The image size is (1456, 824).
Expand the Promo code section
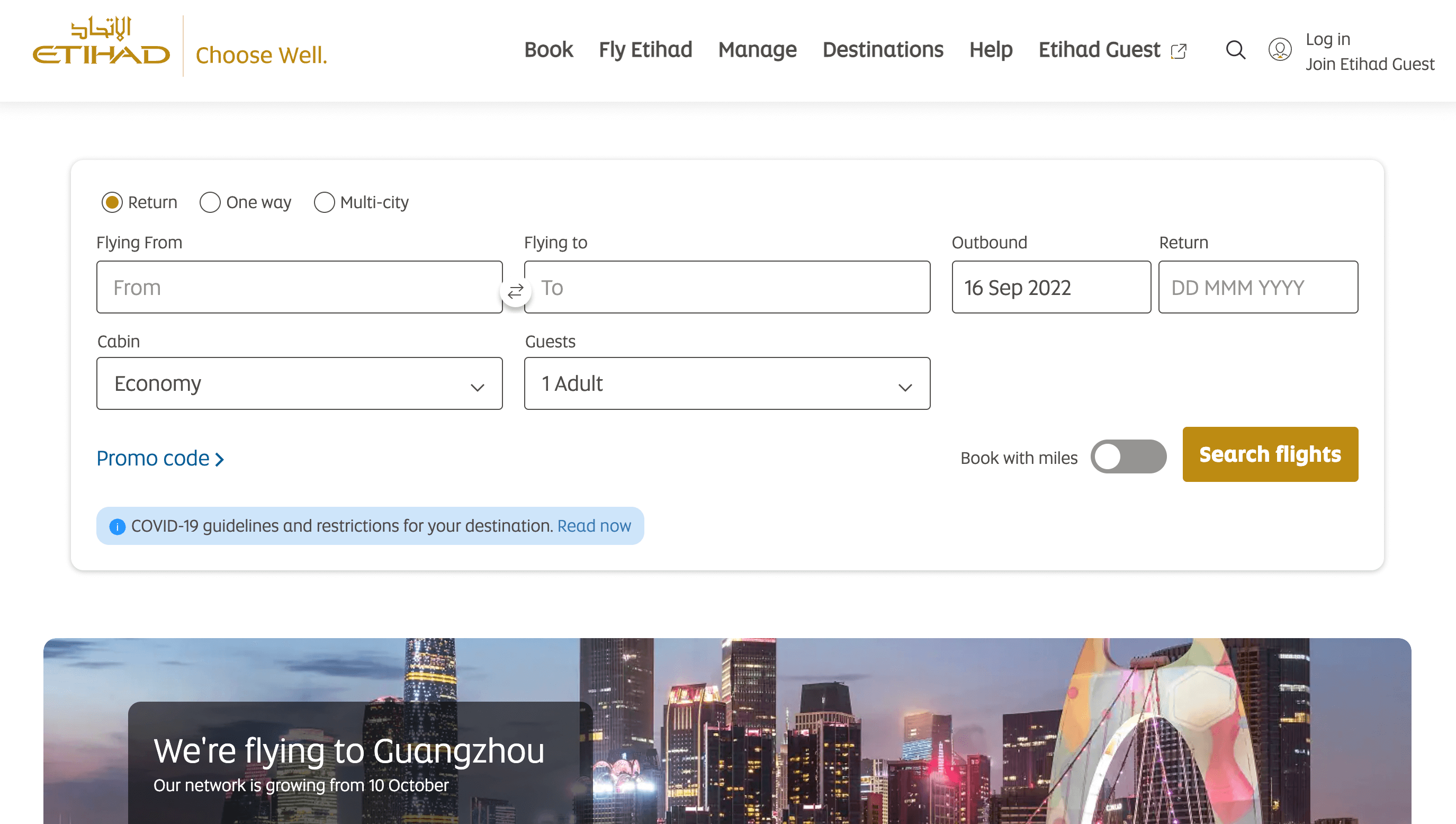tap(160, 458)
